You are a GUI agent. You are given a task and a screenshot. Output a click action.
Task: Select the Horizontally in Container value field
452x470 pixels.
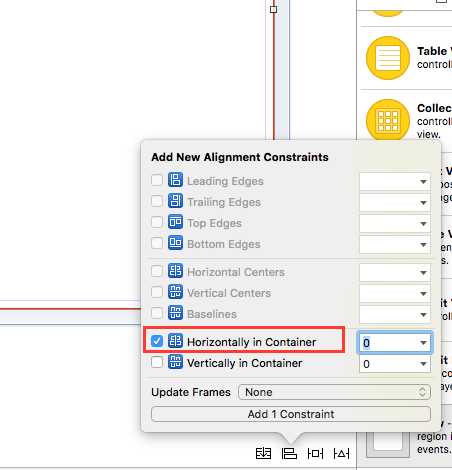click(388, 343)
